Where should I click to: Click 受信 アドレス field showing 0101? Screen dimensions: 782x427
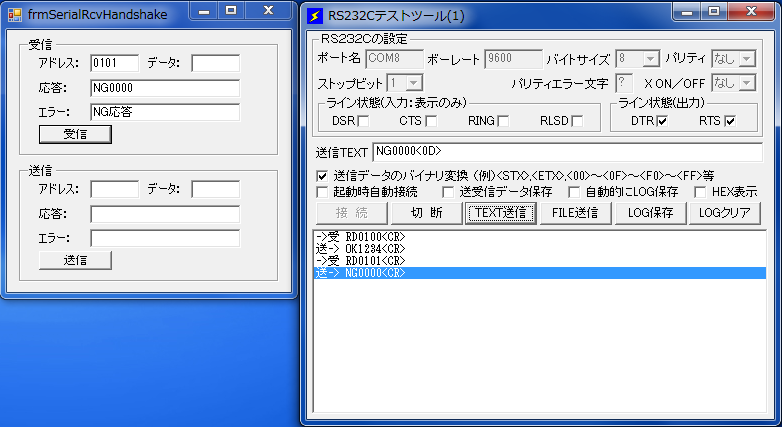pyautogui.click(x=115, y=63)
